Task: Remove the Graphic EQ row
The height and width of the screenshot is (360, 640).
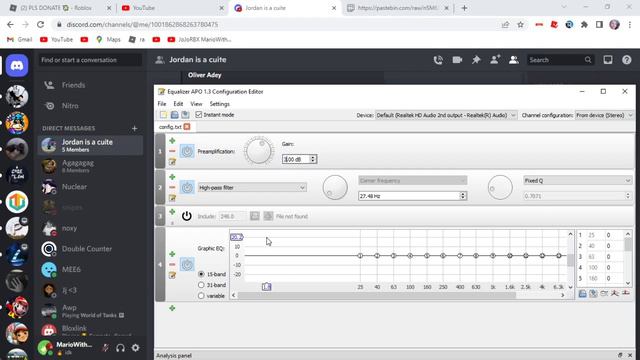Action: click(x=172, y=264)
